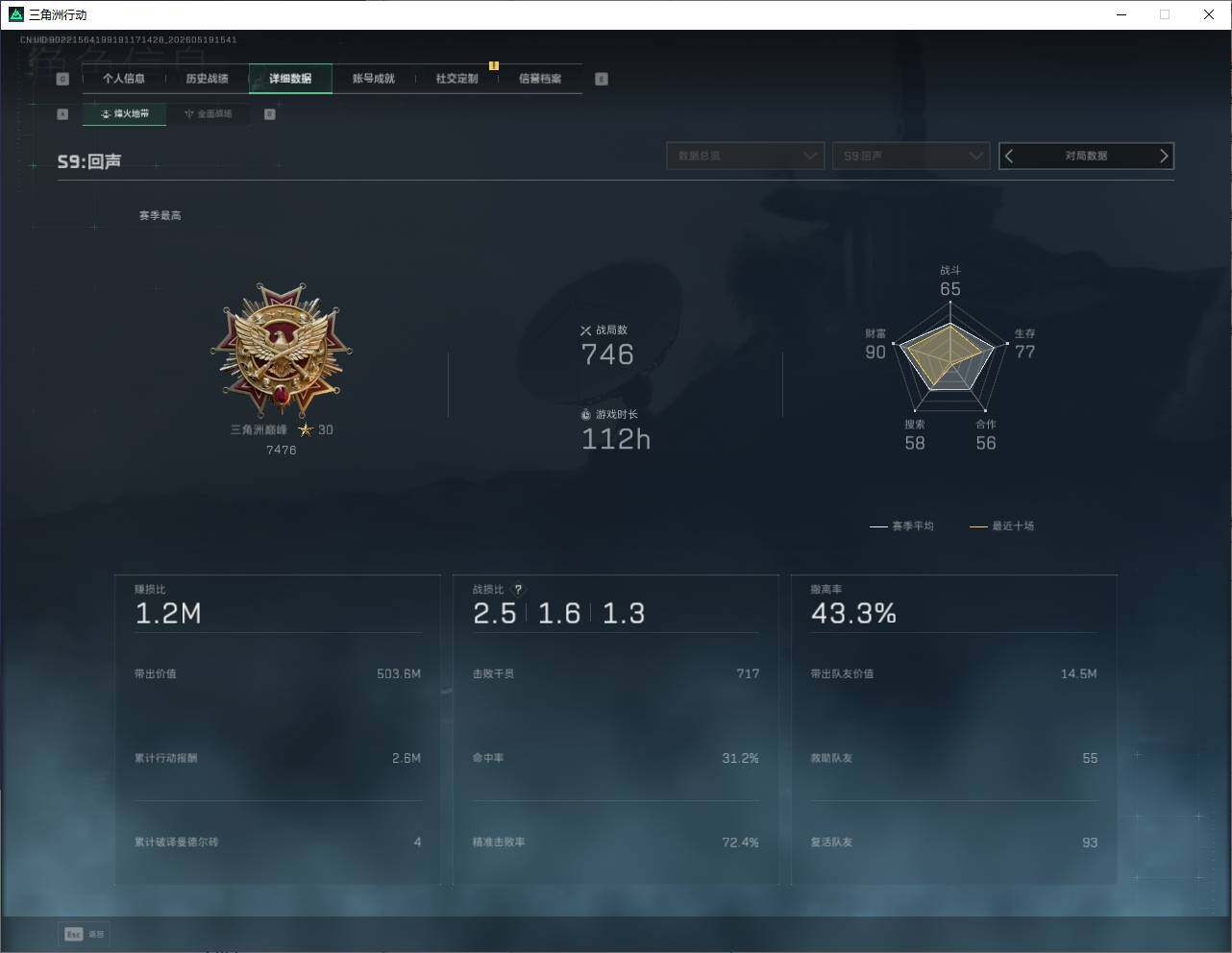Image resolution: width=1232 pixels, height=953 pixels.
Task: Click the 带出队友价值 row showing 14.5M
Action: pyautogui.click(x=953, y=674)
